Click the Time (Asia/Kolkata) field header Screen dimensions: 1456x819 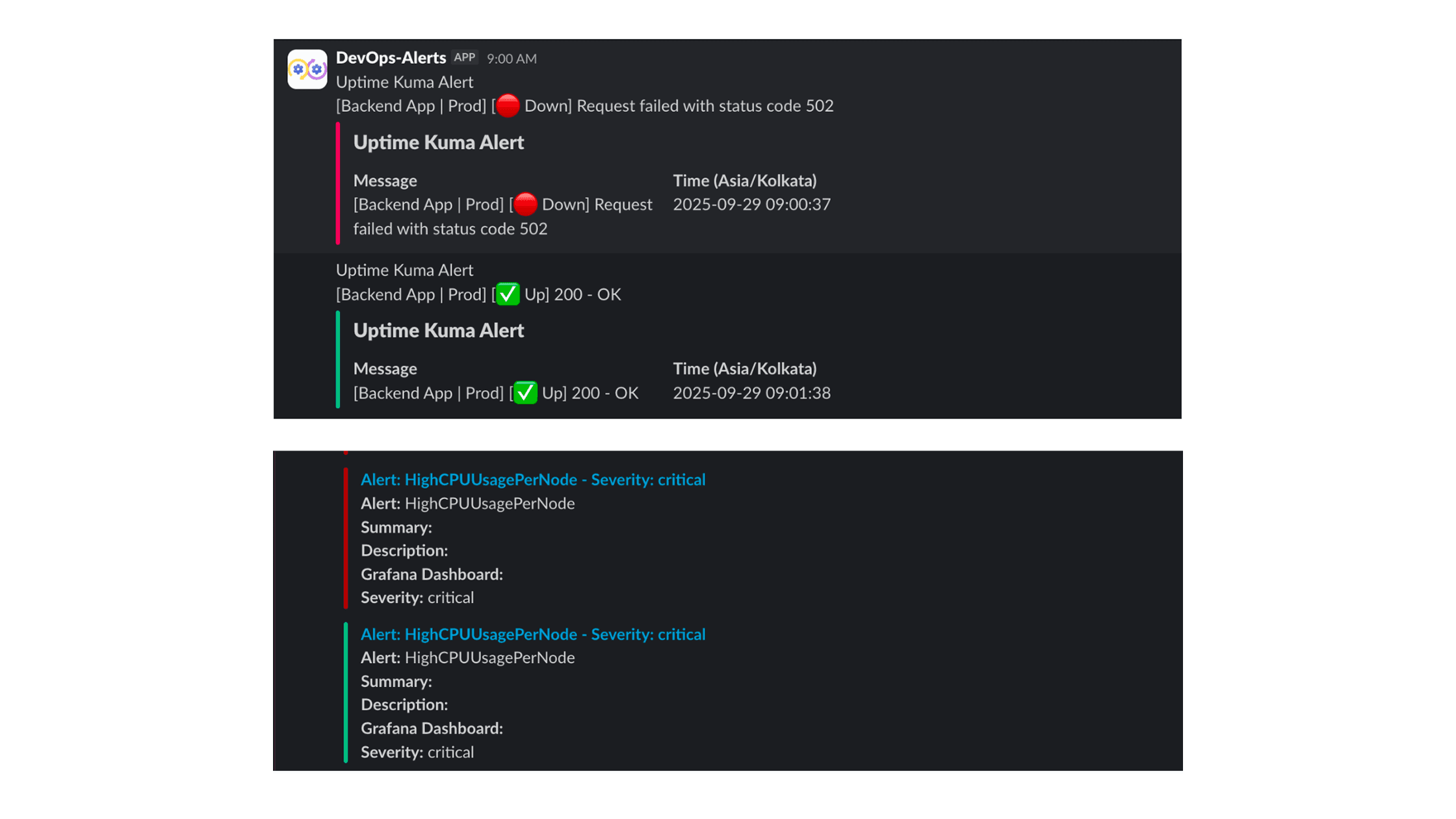[x=745, y=181]
